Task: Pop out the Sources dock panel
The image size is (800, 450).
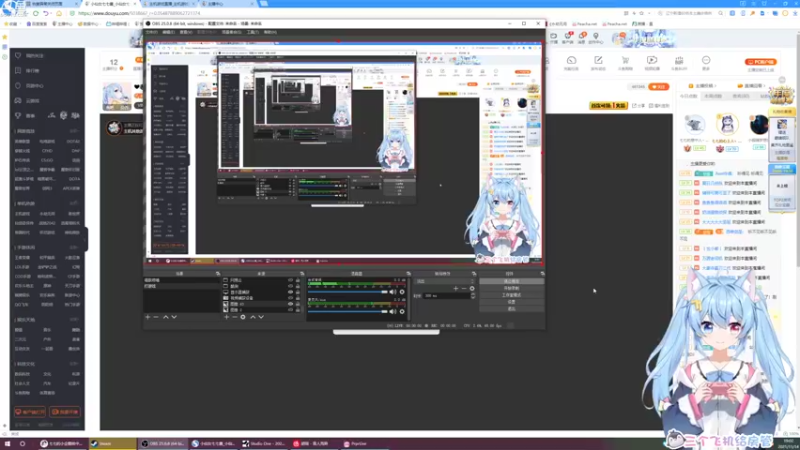Action: click(x=302, y=274)
